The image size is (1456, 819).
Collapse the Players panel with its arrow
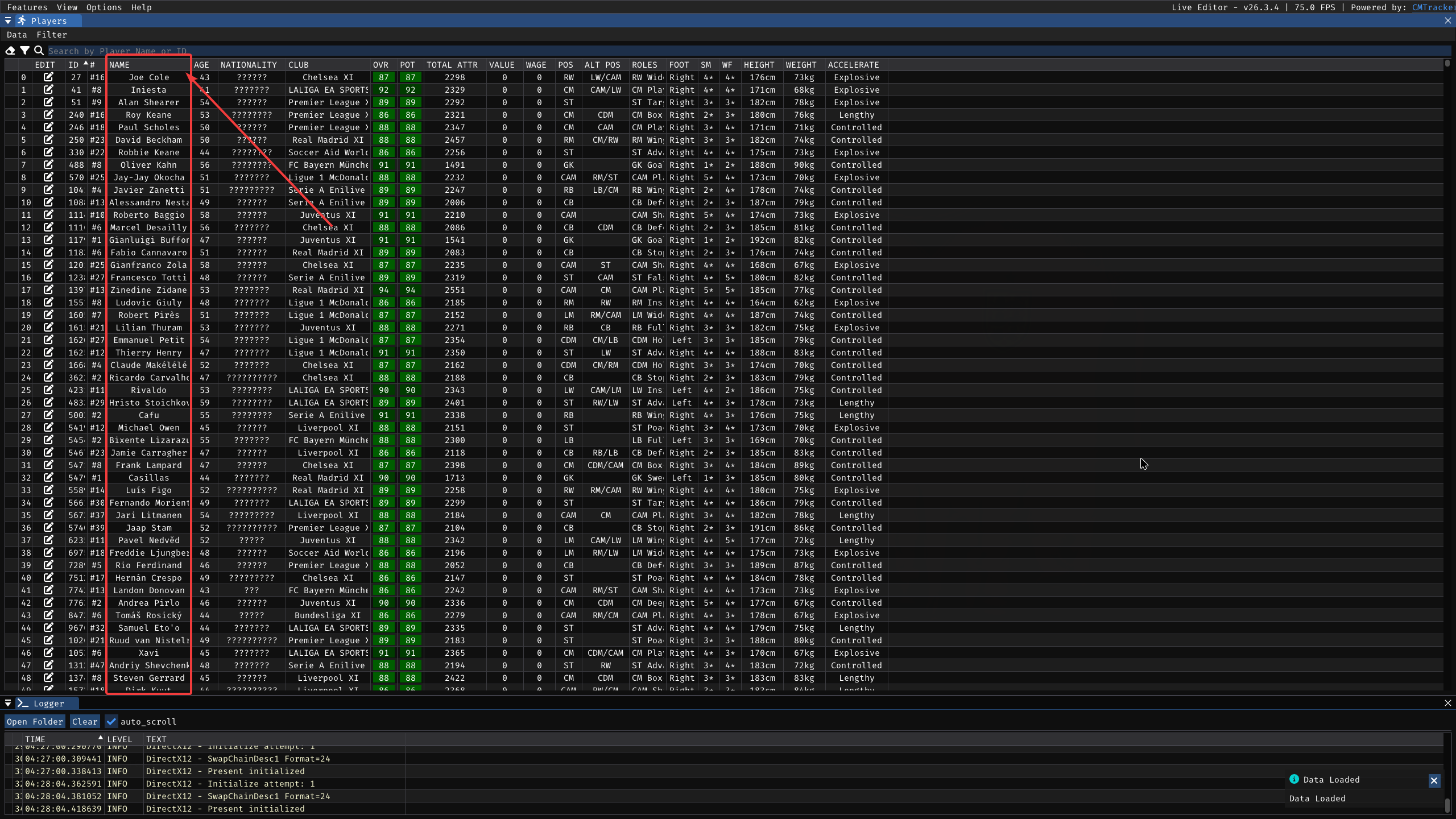click(8, 20)
